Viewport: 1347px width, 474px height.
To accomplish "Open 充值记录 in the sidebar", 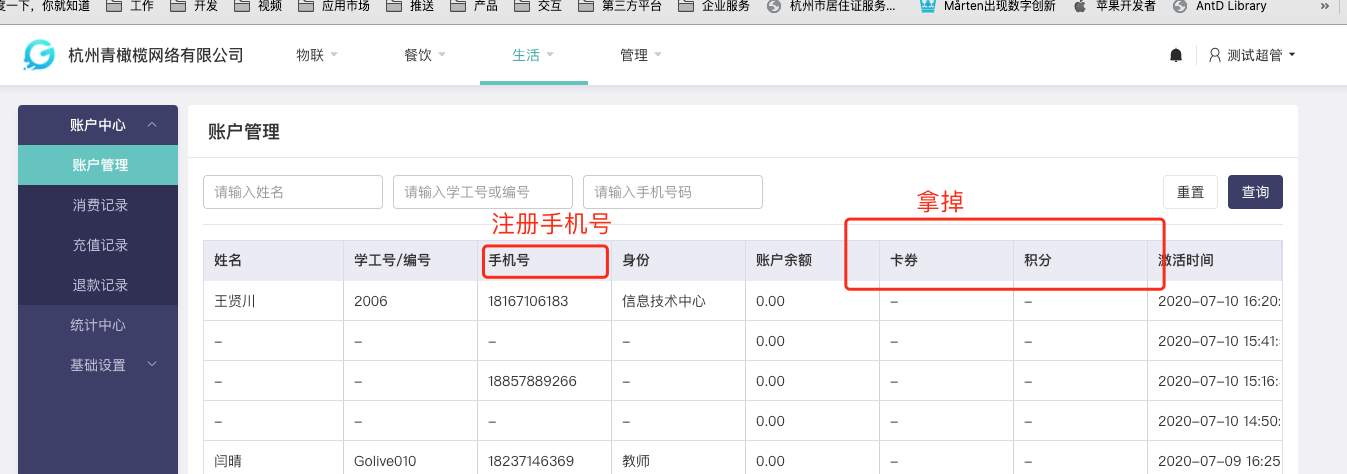I will tap(98, 245).
